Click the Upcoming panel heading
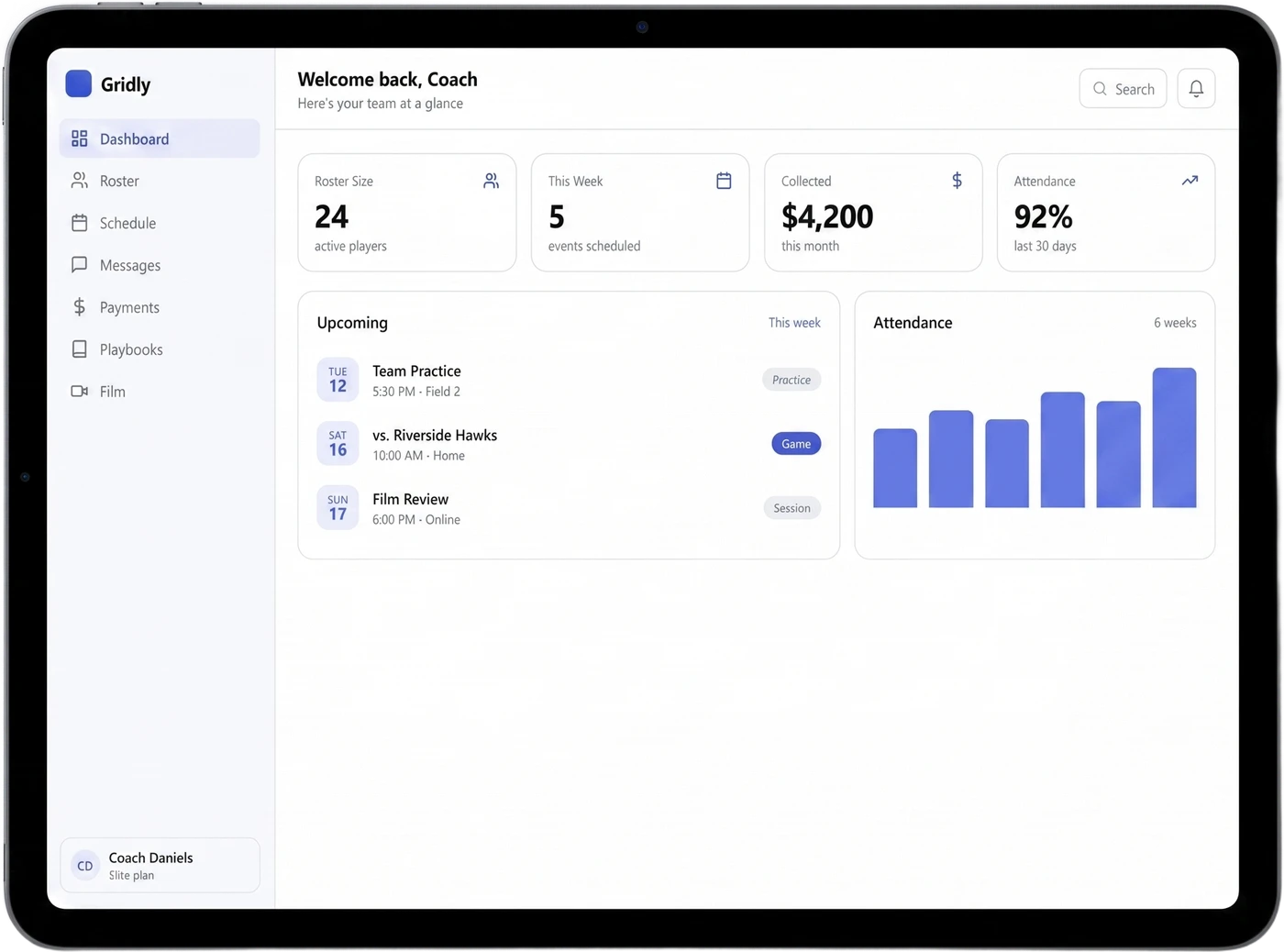This screenshot has height=952, width=1284. tap(352, 323)
